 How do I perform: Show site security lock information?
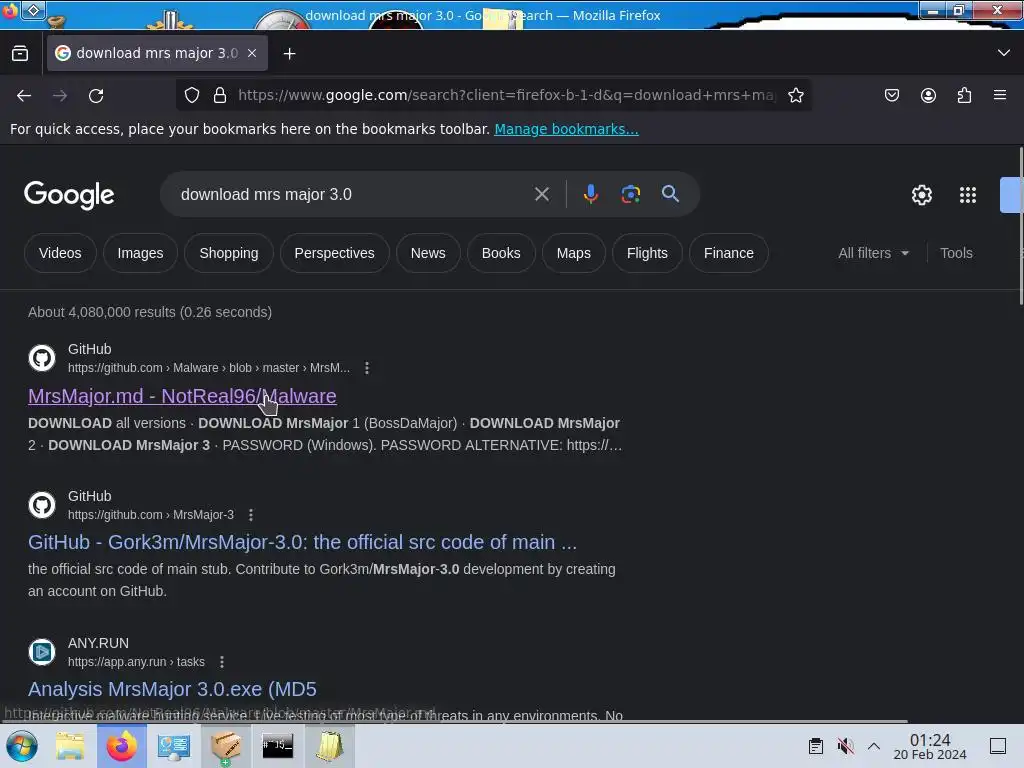pyautogui.click(x=220, y=95)
